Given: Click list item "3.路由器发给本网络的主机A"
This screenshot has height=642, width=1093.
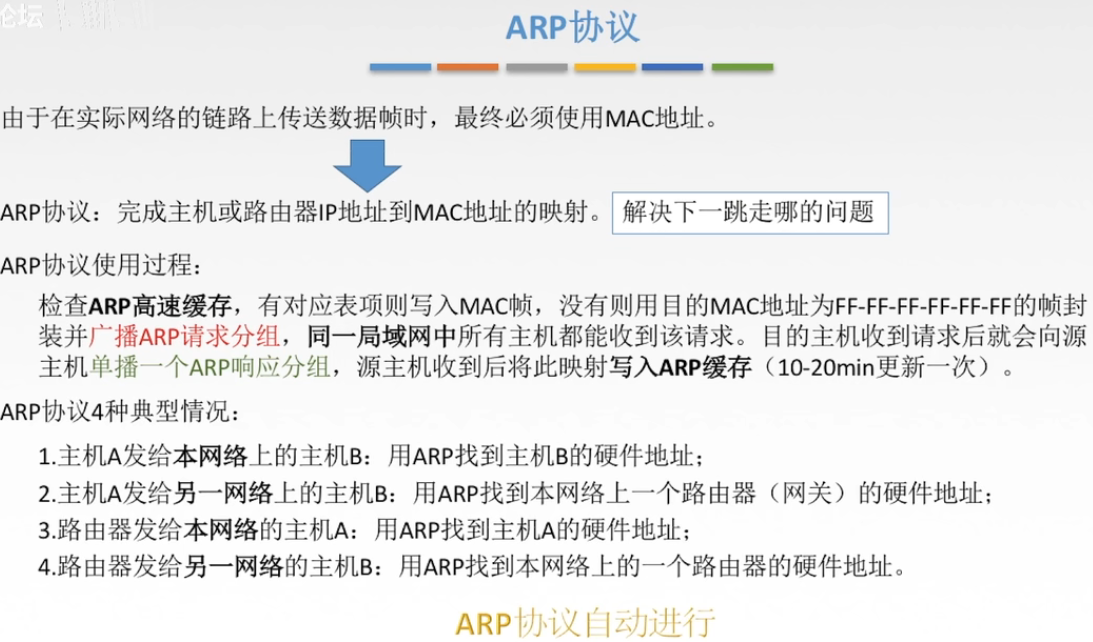Looking at the screenshot, I should 193,530.
